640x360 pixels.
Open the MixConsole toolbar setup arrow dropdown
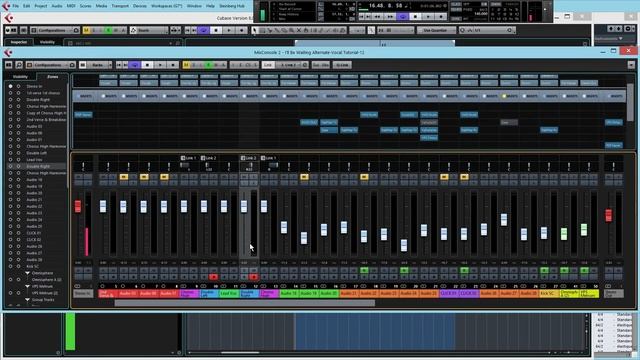(631, 65)
